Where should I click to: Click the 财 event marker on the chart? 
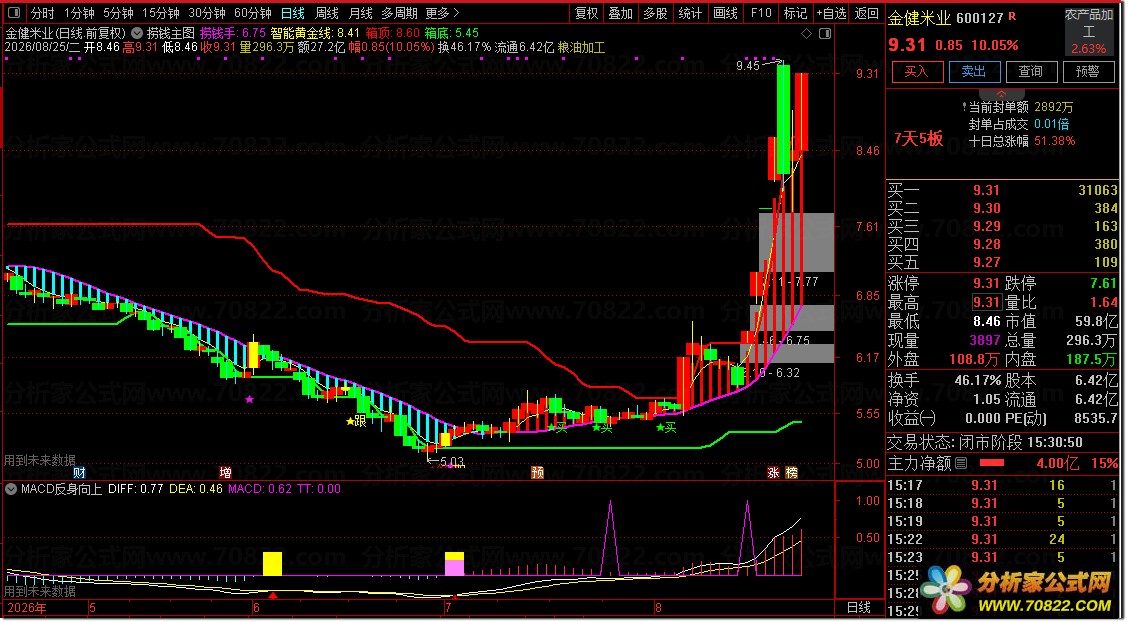79,472
